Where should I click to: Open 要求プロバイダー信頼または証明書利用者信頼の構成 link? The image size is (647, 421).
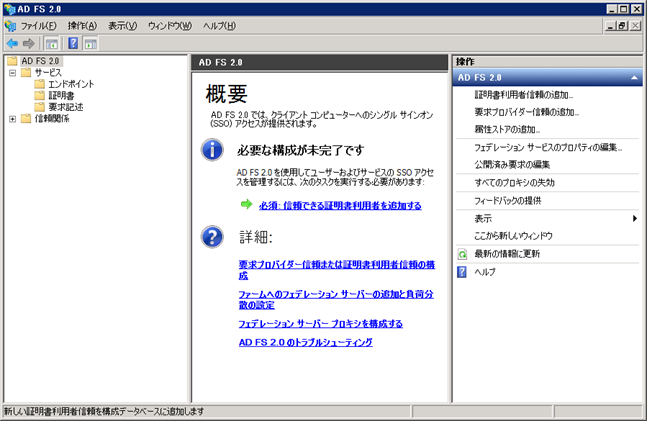(x=337, y=270)
